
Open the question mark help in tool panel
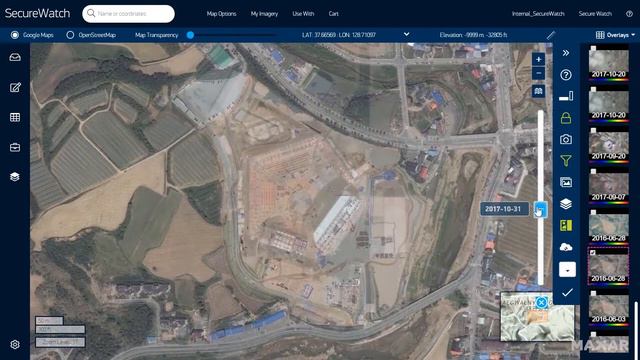coord(566,75)
